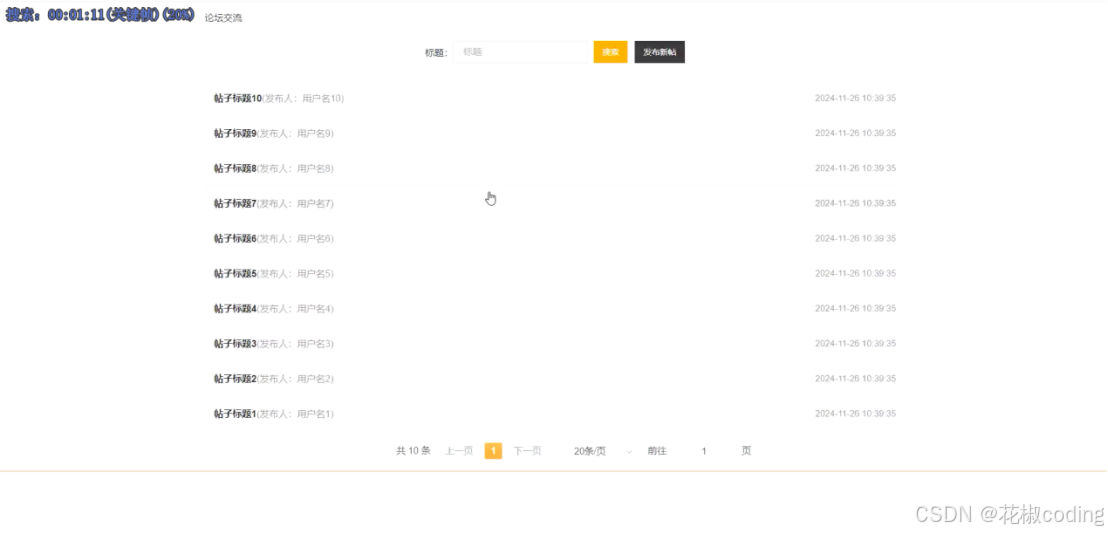Image resolution: width=1108 pixels, height=534 pixels.
Task: Click publisher text 用户名6
Action: (x=313, y=239)
